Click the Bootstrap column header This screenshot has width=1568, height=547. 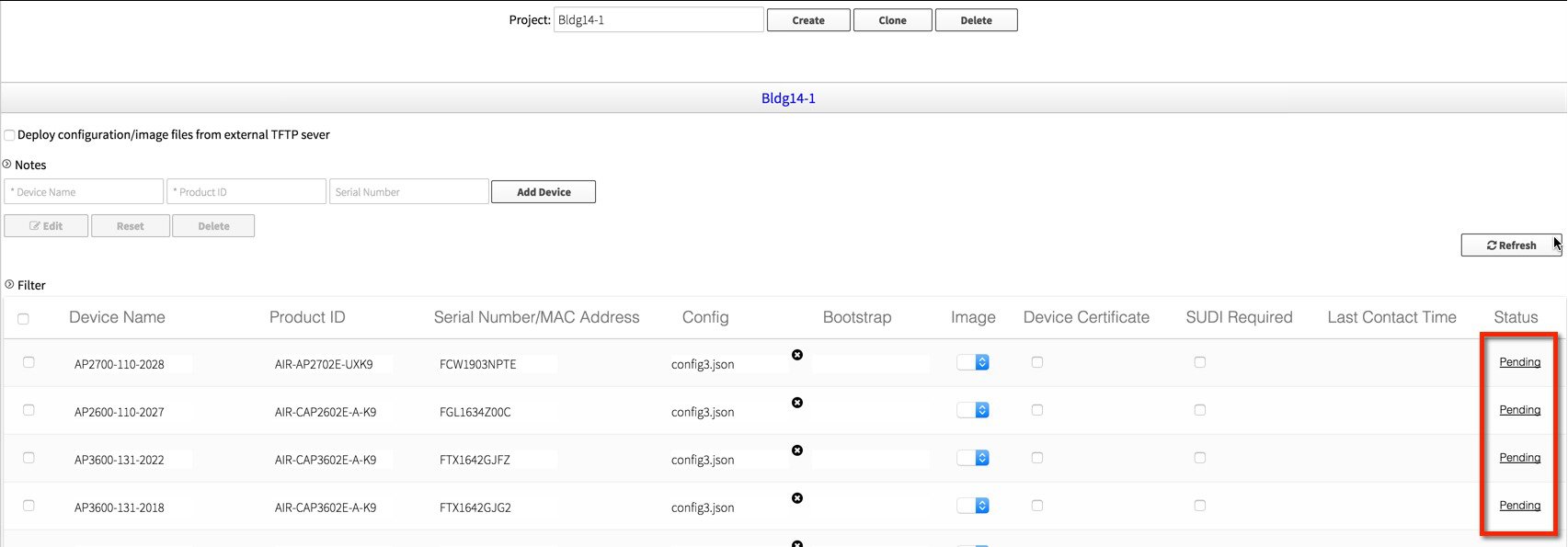tap(857, 317)
